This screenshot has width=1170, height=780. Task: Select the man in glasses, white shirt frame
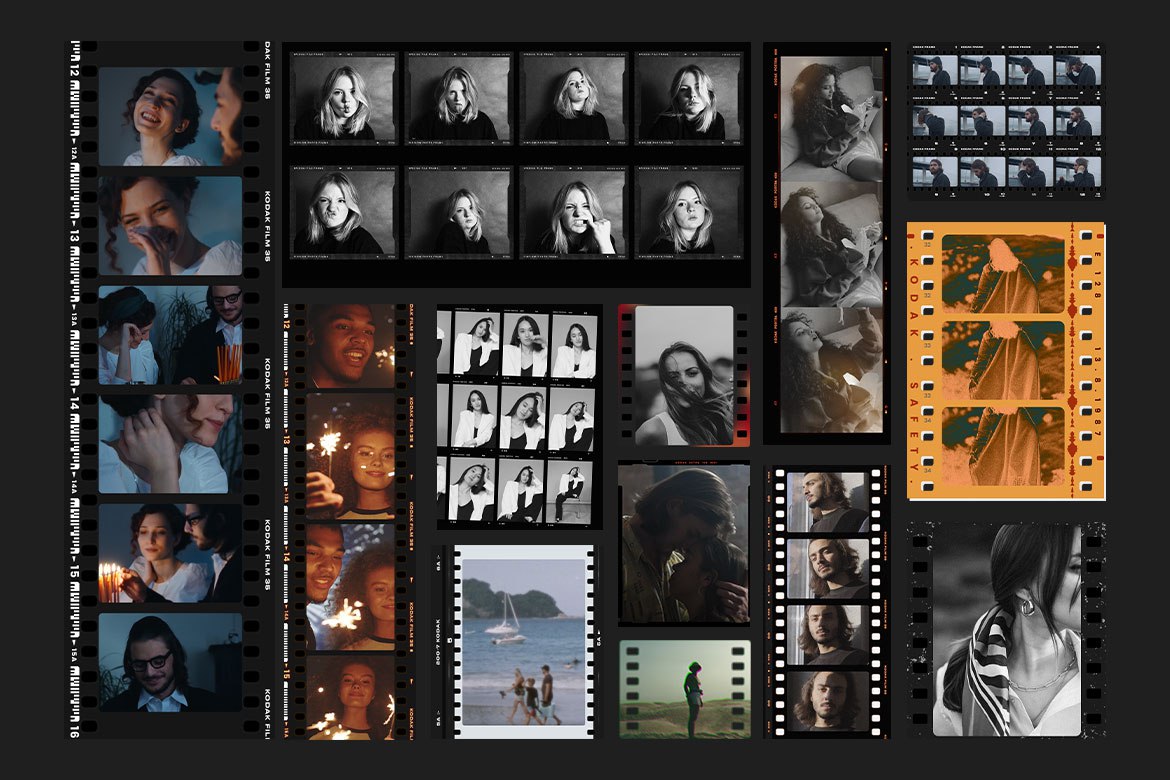point(170,662)
